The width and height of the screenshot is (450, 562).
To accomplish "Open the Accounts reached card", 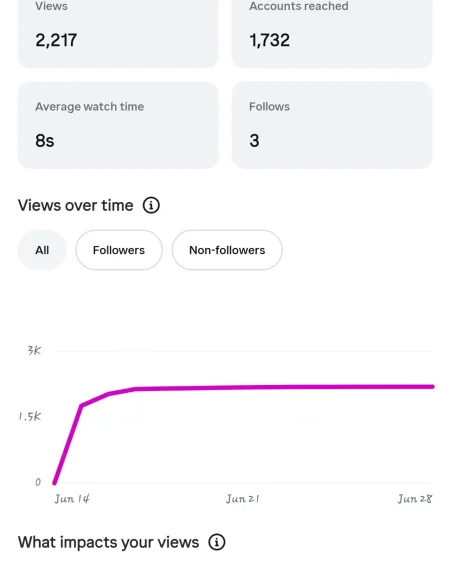I will pos(332,34).
